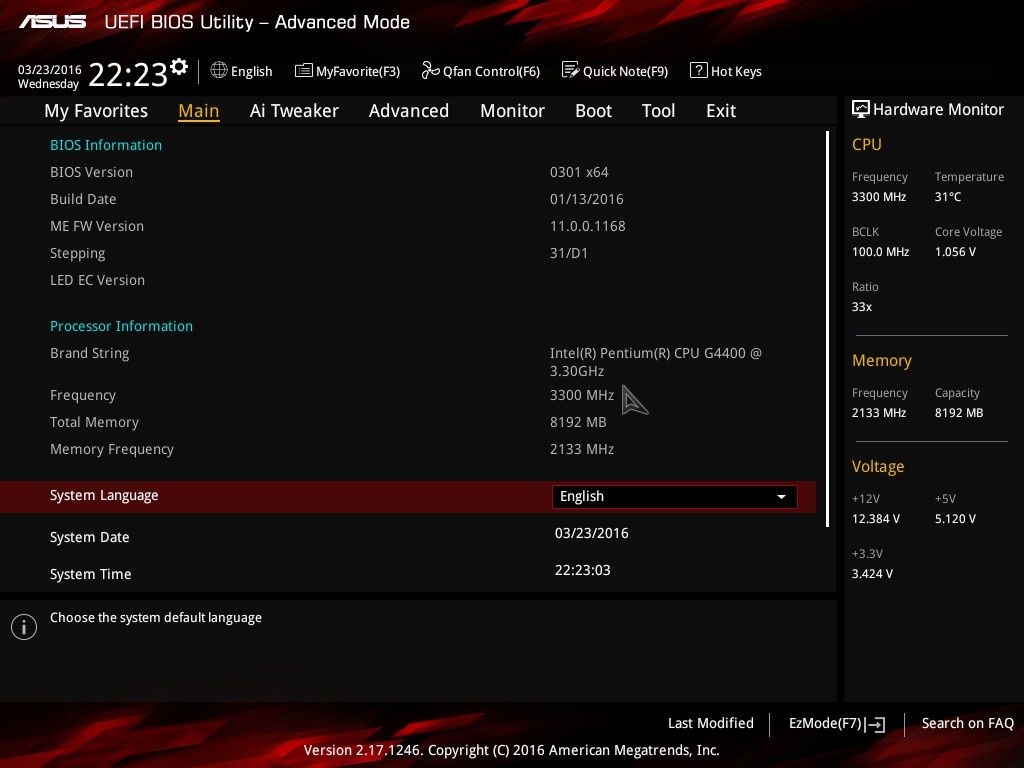Click the Hardware Monitor screen icon
Image resolution: width=1024 pixels, height=768 pixels.
860,109
